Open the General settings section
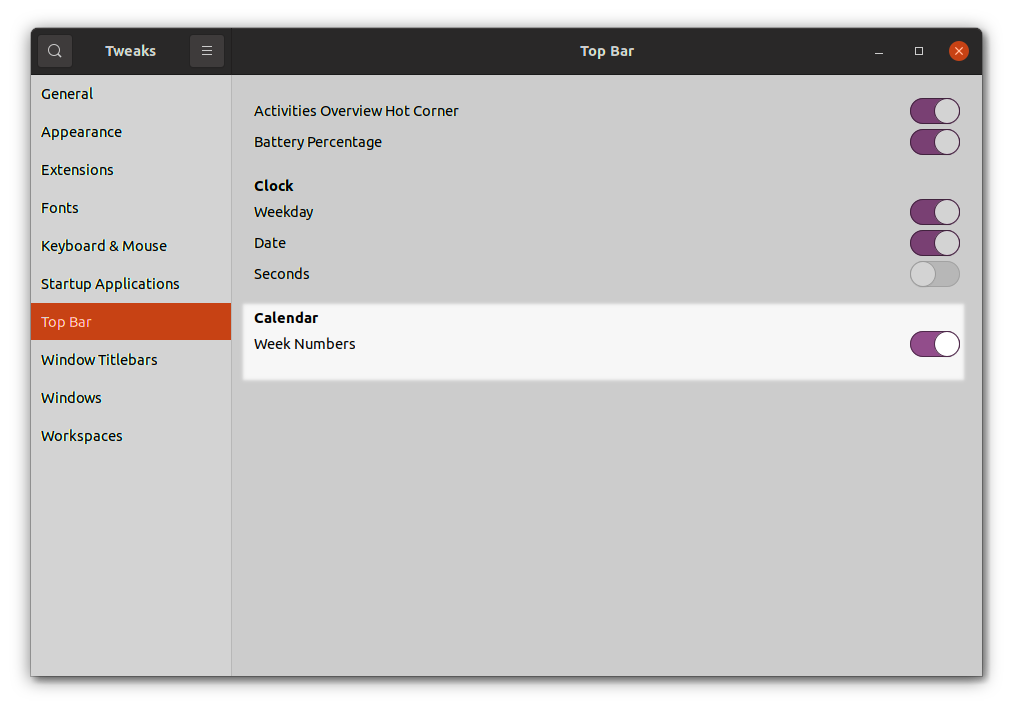The height and width of the screenshot is (714, 1017). pyautogui.click(x=67, y=94)
